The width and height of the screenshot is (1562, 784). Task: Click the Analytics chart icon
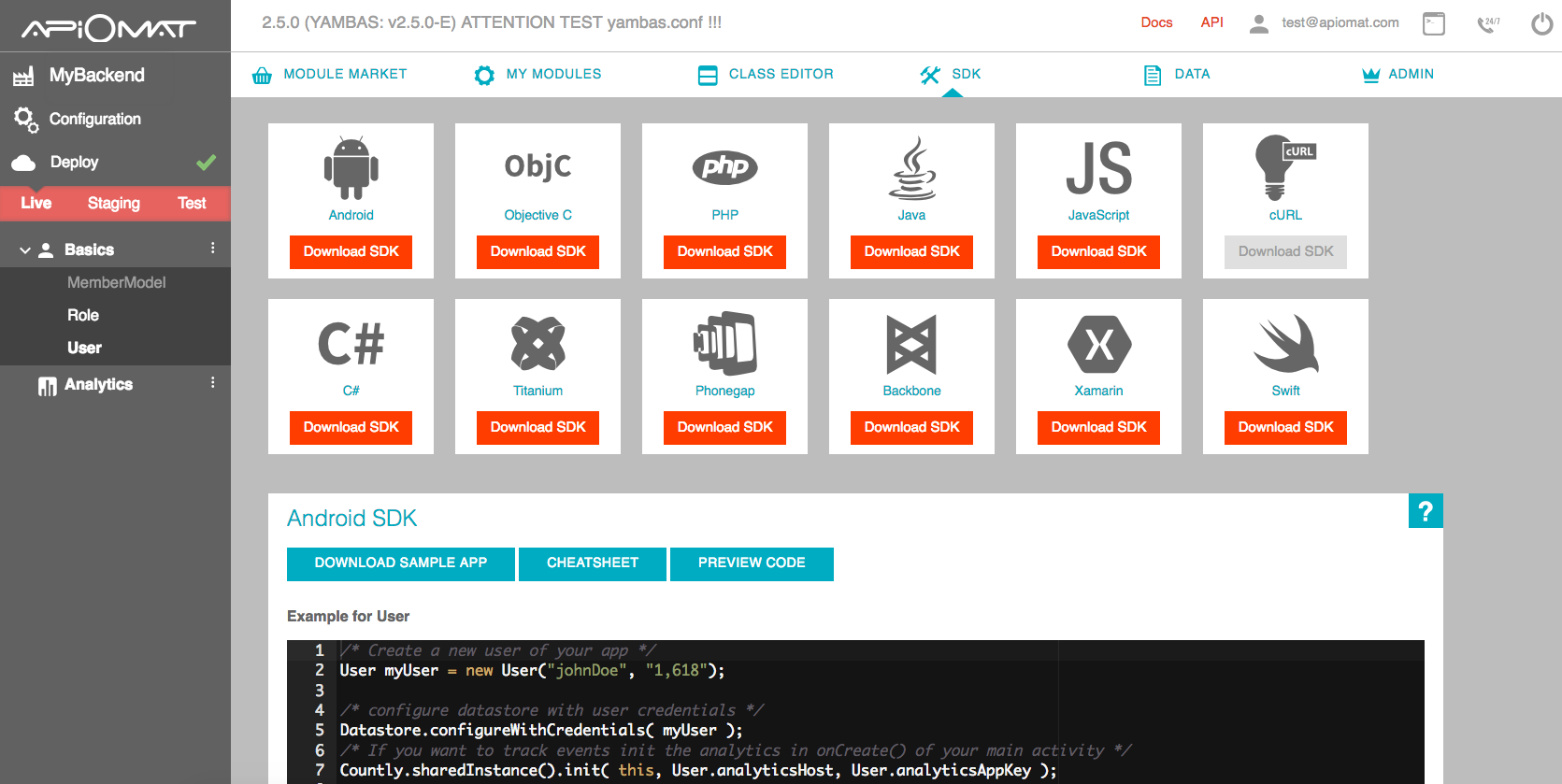coord(47,386)
